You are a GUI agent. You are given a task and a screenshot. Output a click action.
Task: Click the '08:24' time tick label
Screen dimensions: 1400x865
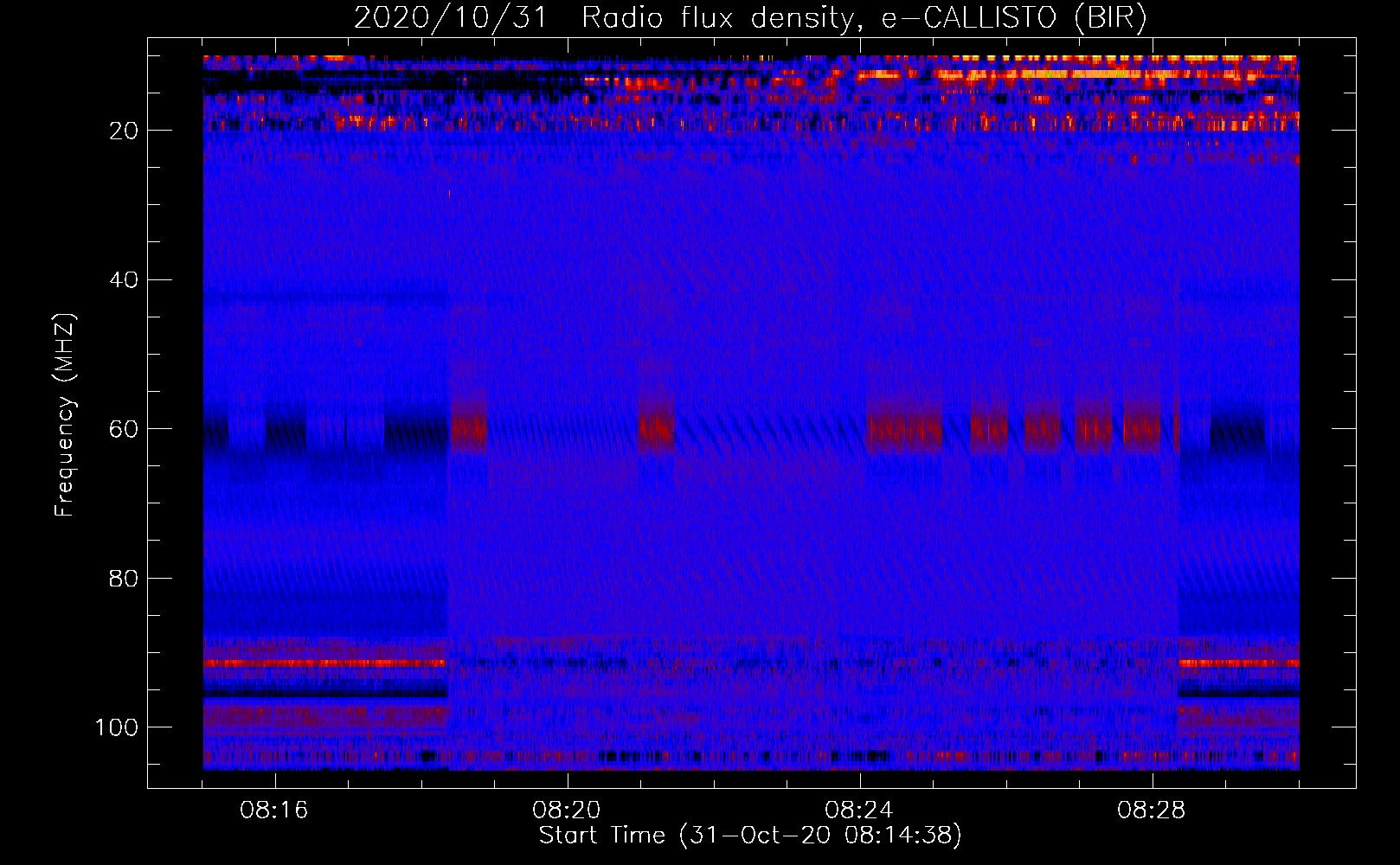coord(860,811)
